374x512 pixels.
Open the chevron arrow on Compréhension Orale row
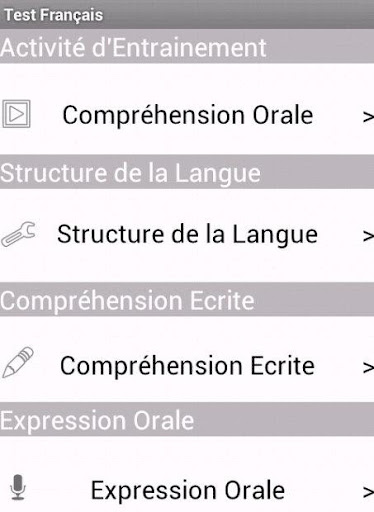368,117
